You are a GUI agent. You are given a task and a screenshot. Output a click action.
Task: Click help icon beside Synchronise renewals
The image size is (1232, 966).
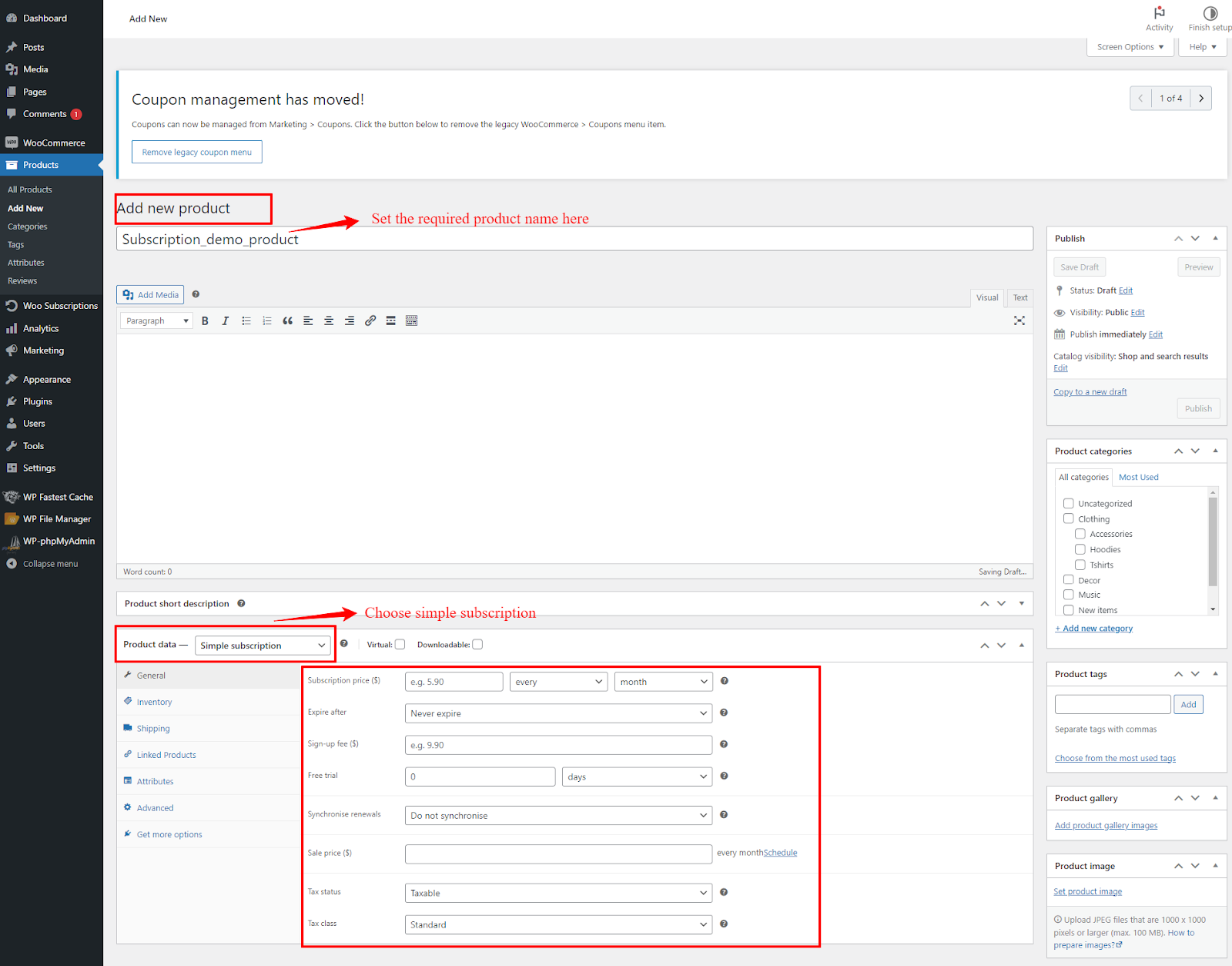coord(724,814)
